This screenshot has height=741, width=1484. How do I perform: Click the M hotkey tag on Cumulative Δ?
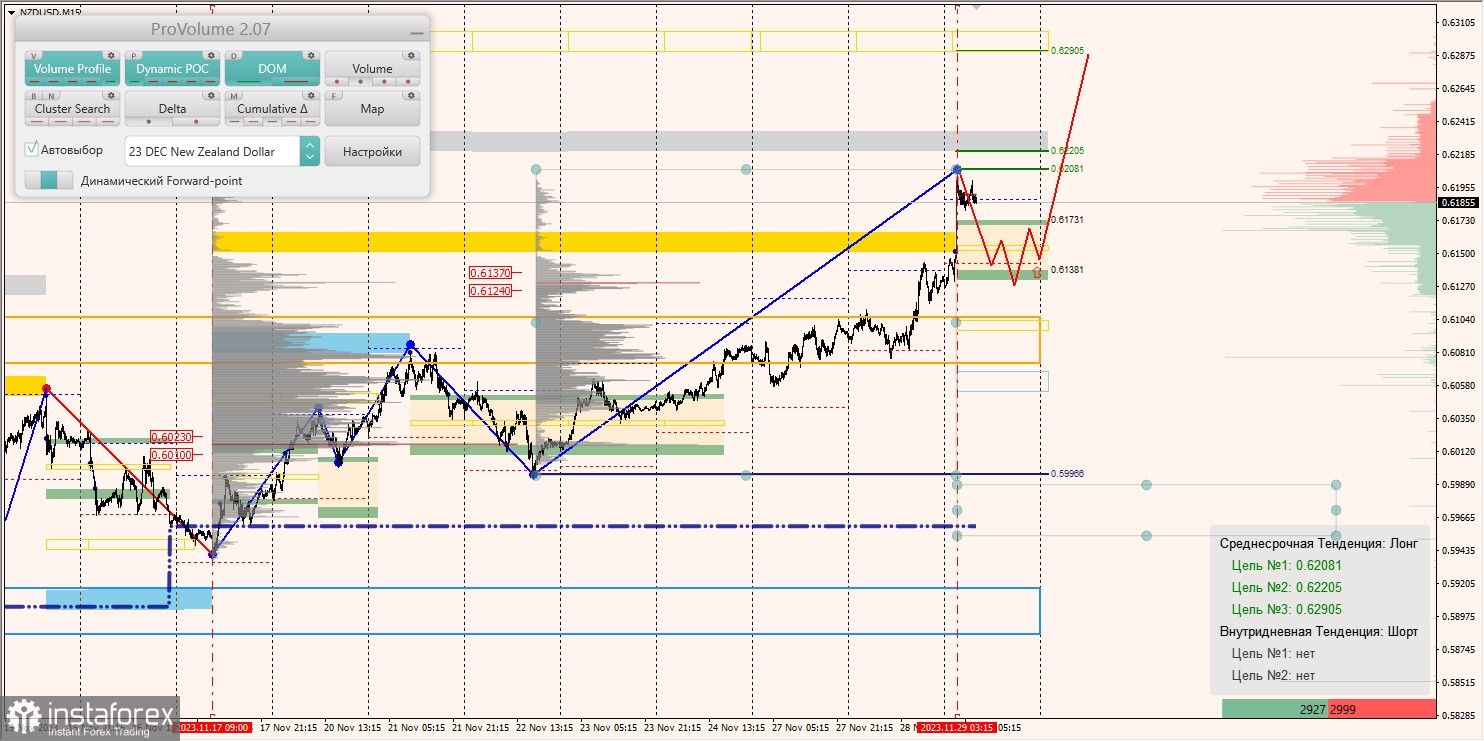tap(236, 96)
